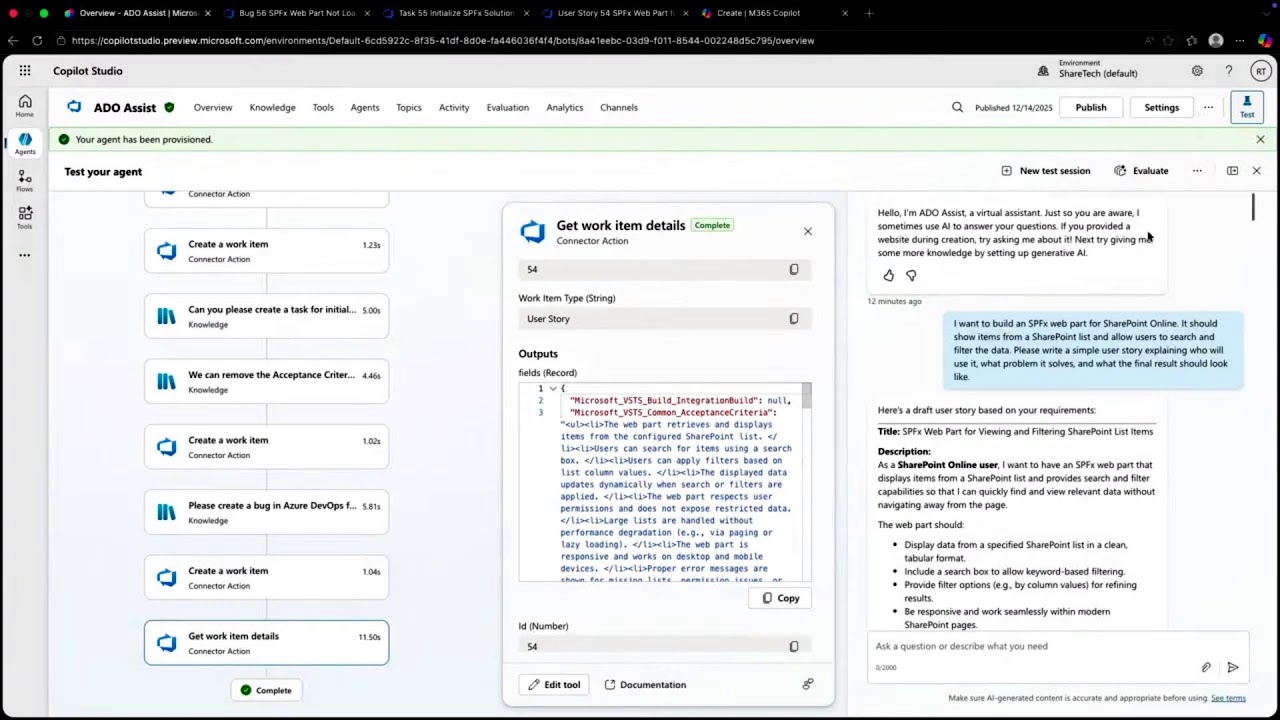Image resolution: width=1280 pixels, height=720 pixels.
Task: Select the Get work item details 11.50s step
Action: 266,643
